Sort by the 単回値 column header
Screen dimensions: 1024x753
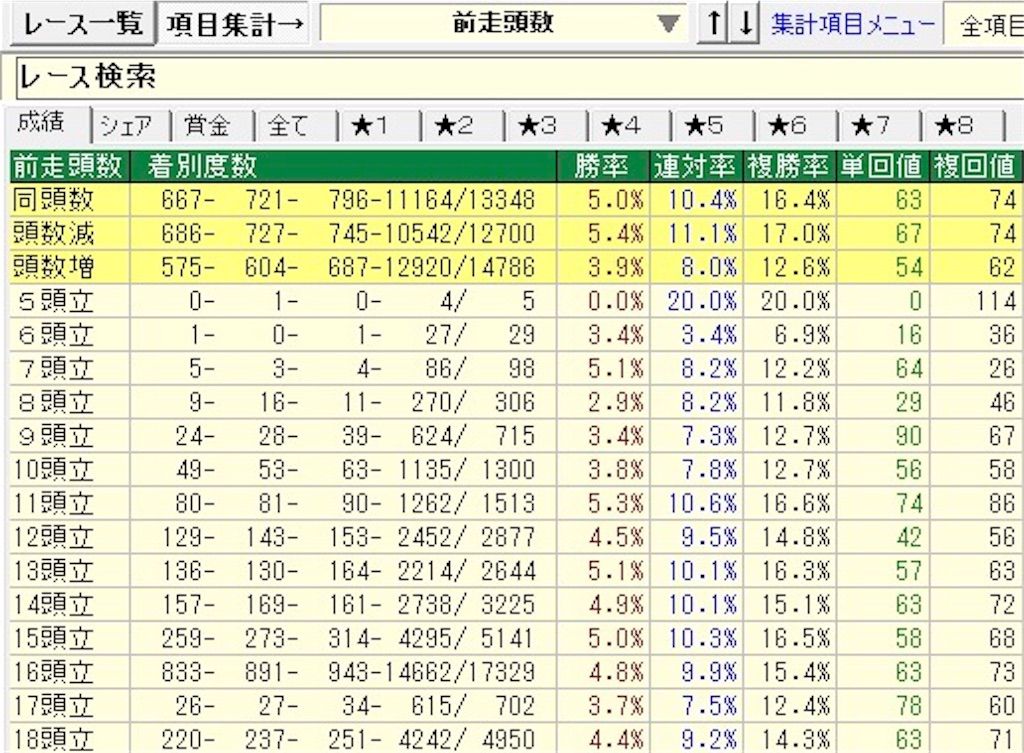pos(883,167)
